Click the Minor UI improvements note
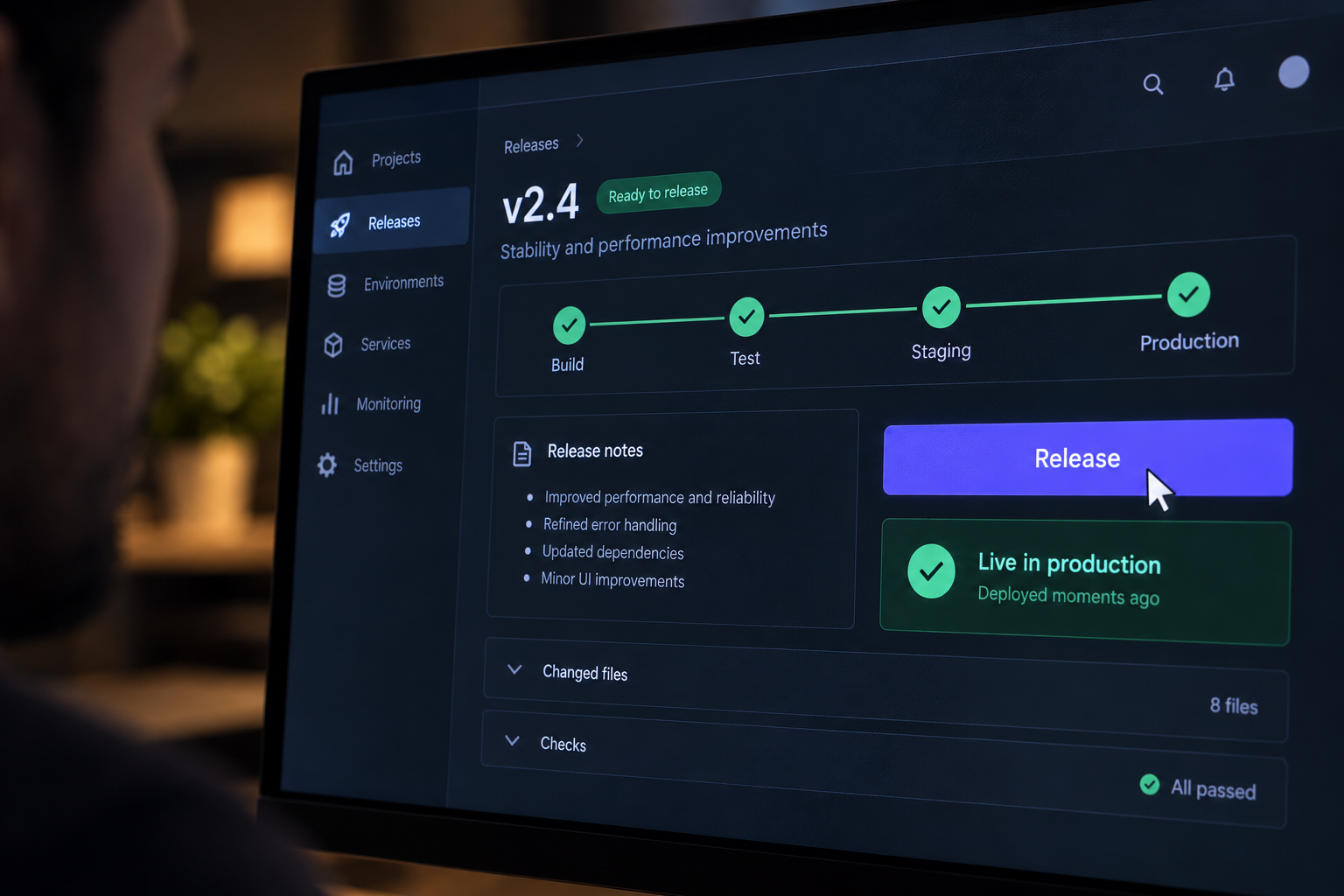 click(x=612, y=579)
